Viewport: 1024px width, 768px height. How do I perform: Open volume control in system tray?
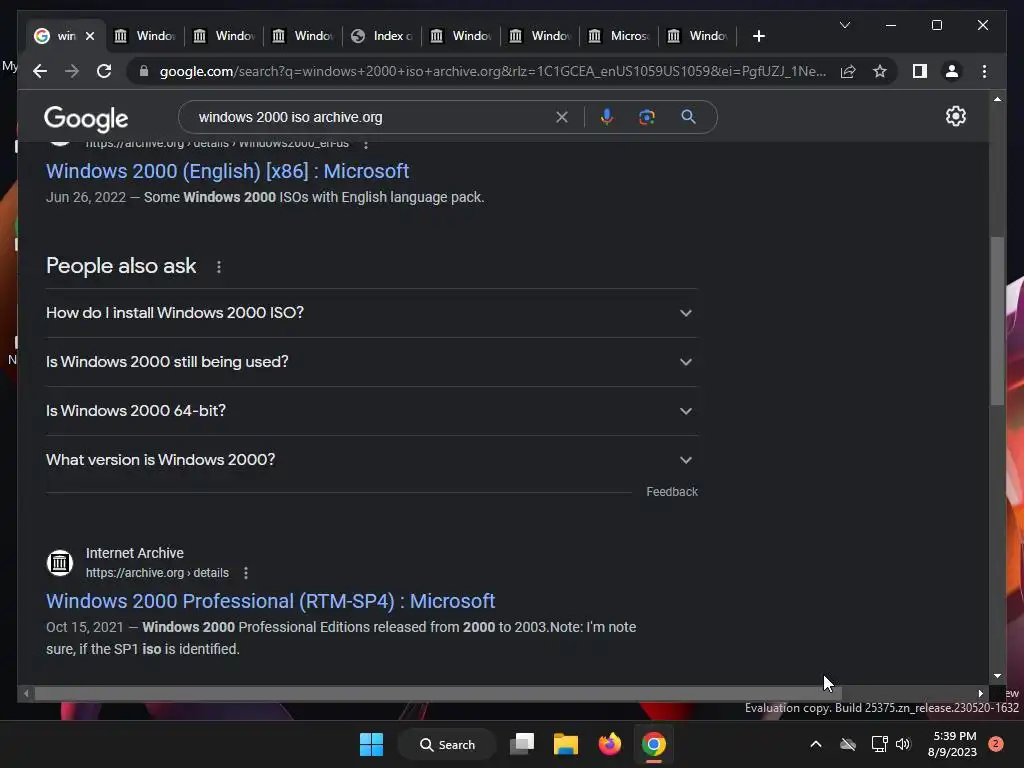point(903,744)
